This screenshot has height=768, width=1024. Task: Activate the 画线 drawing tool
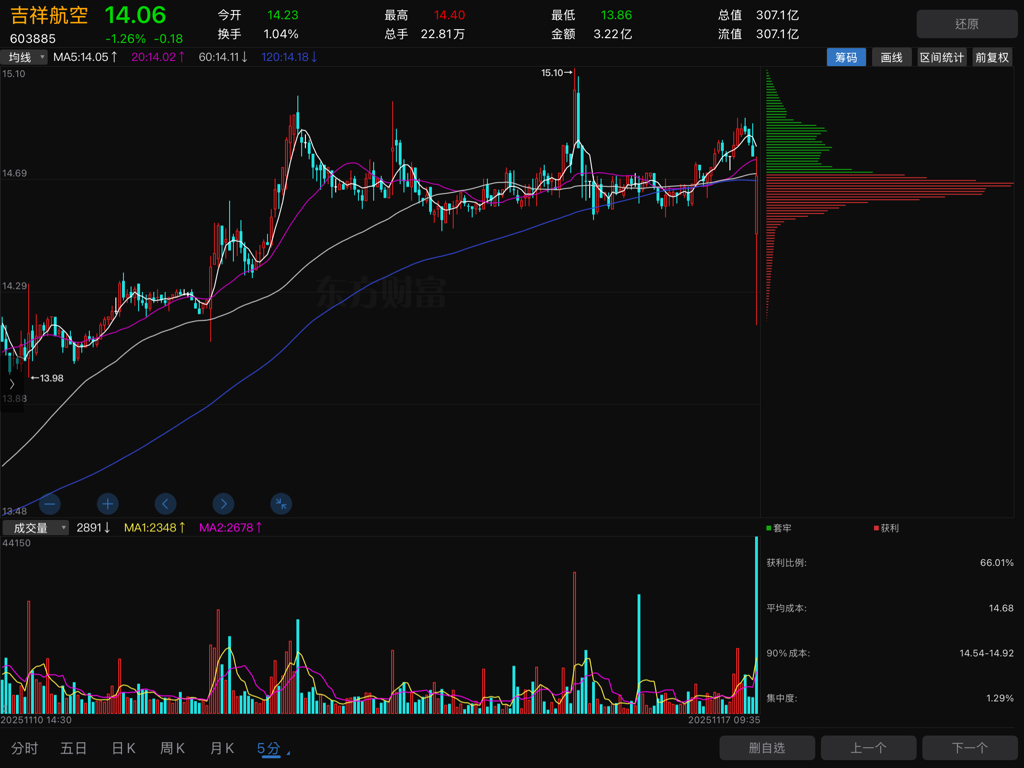coord(891,57)
